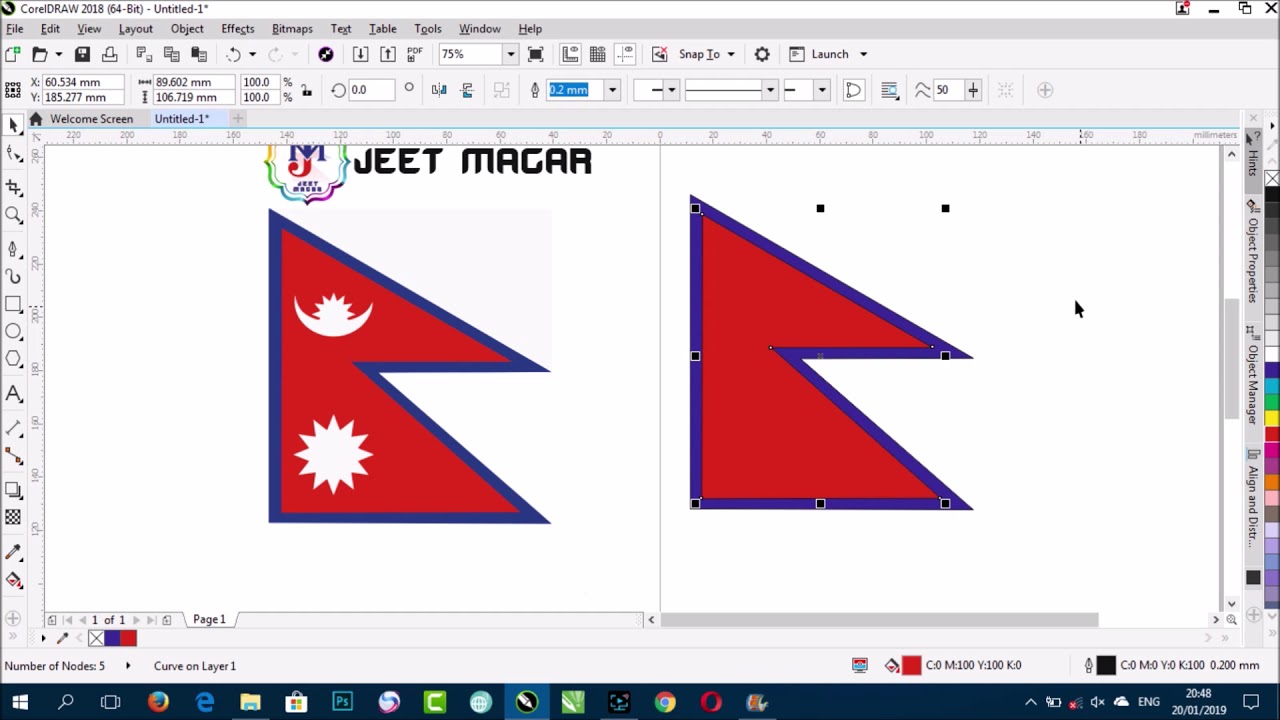1280x720 pixels.
Task: Pick the yellow swatch in color palette
Action: pyautogui.click(x=1272, y=418)
